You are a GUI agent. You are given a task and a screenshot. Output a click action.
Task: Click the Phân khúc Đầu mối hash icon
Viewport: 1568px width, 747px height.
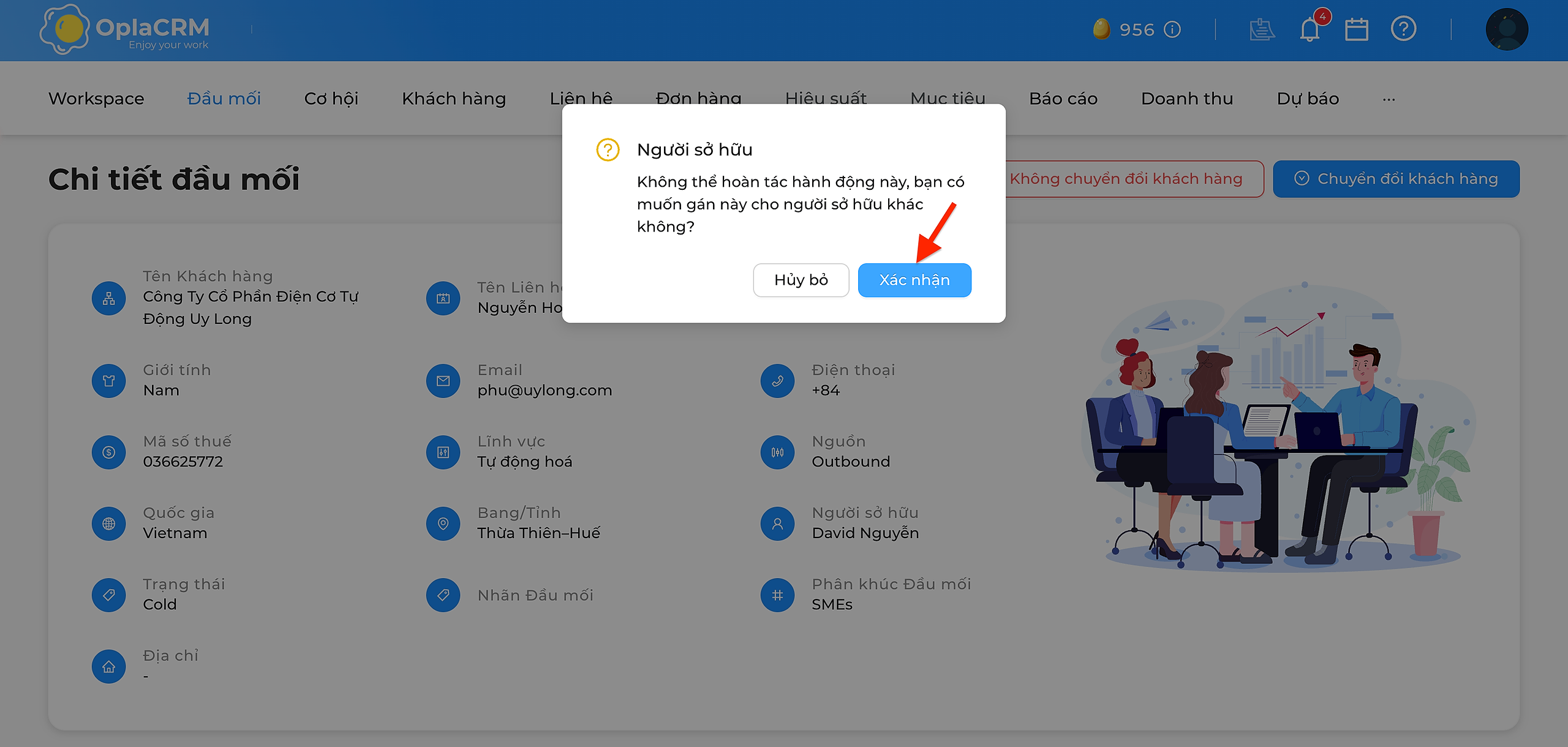pos(778,595)
